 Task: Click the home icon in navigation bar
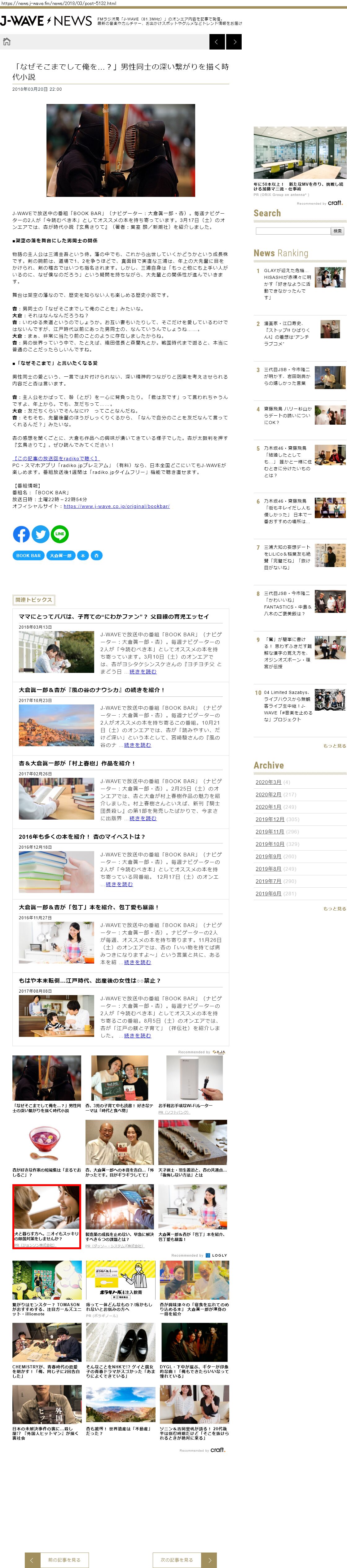(7, 41)
